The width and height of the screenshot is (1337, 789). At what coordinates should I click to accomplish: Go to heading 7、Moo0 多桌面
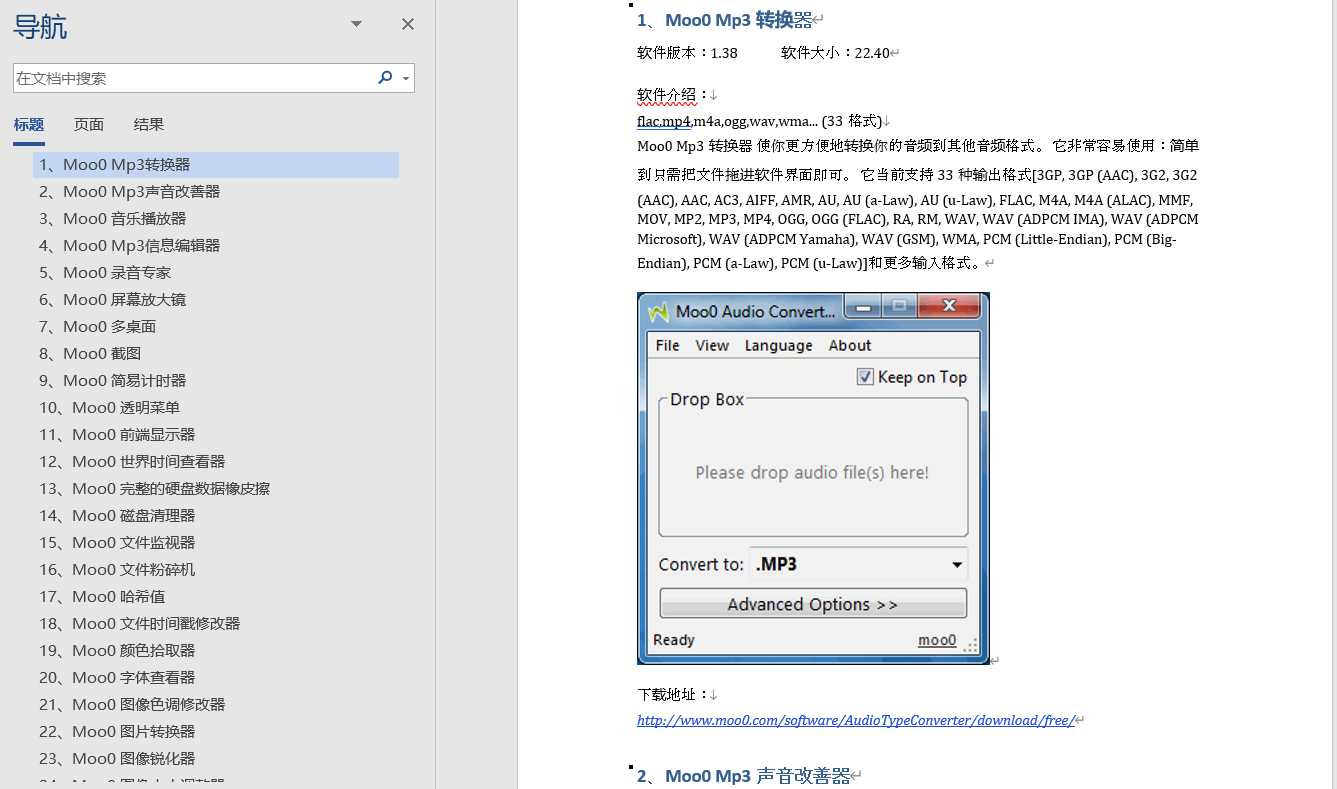98,327
